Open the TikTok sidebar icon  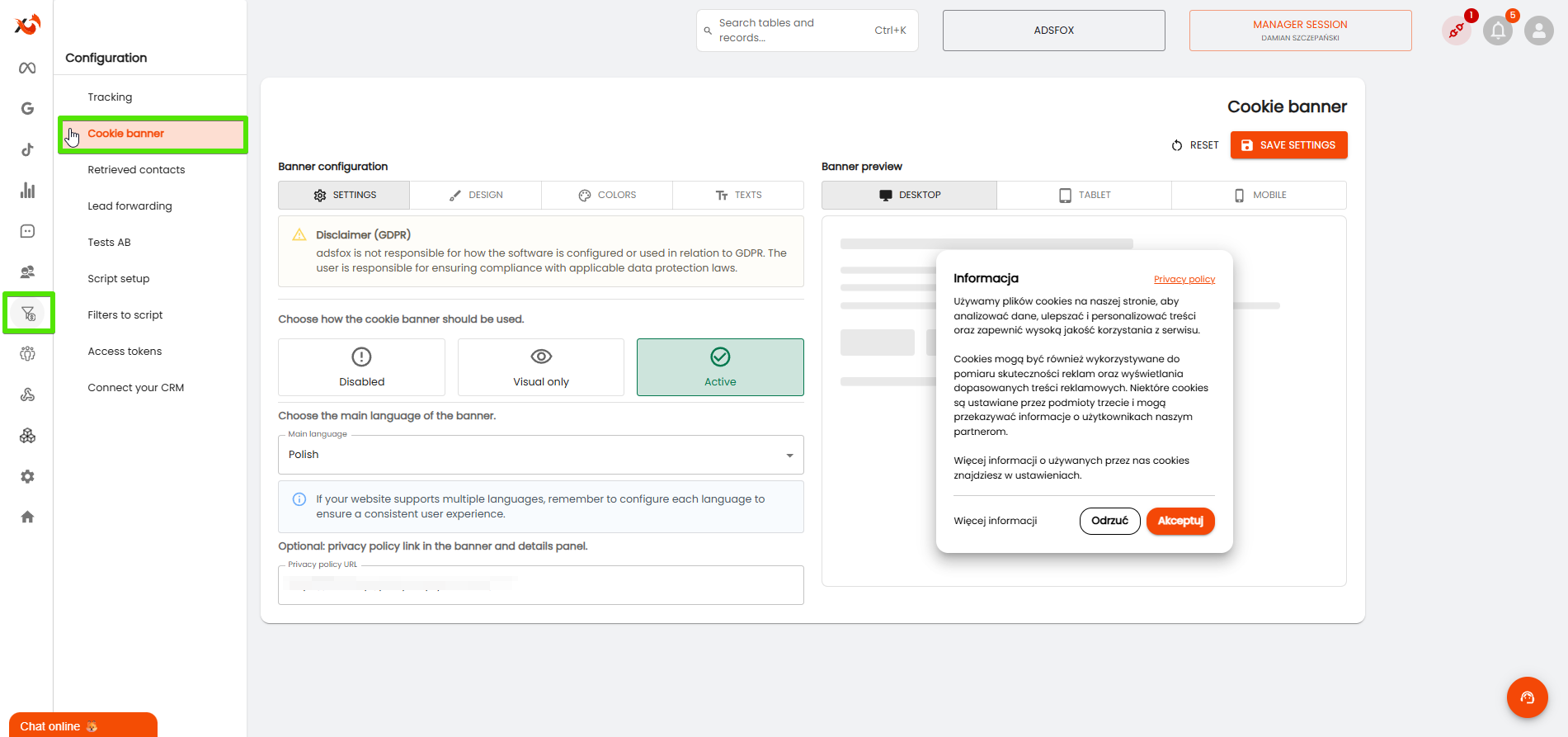(27, 149)
